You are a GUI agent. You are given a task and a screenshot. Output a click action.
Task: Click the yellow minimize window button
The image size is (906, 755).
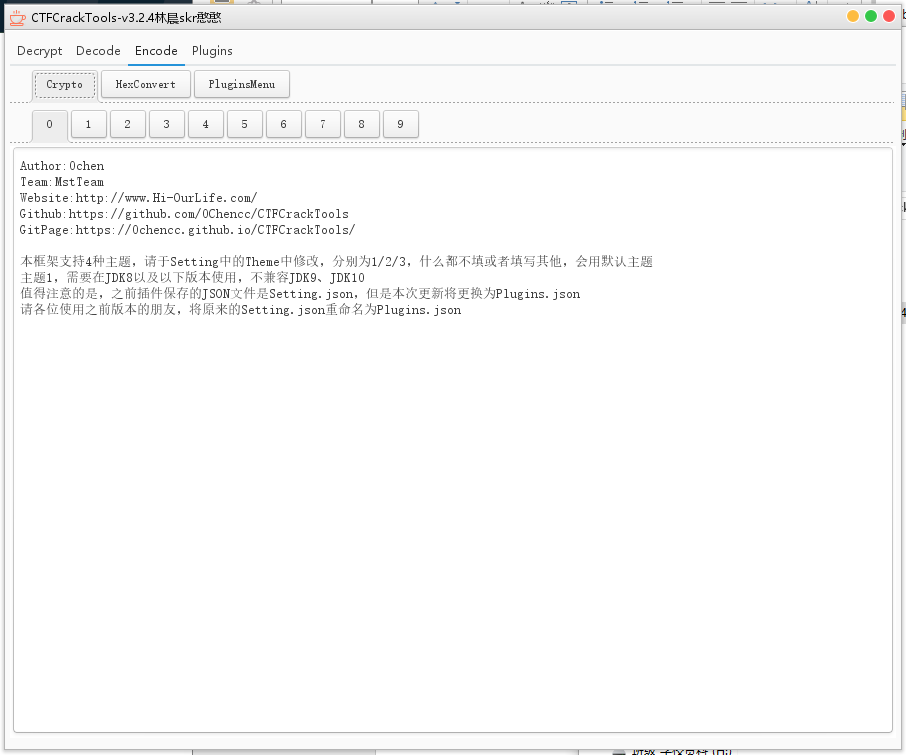pos(853,16)
